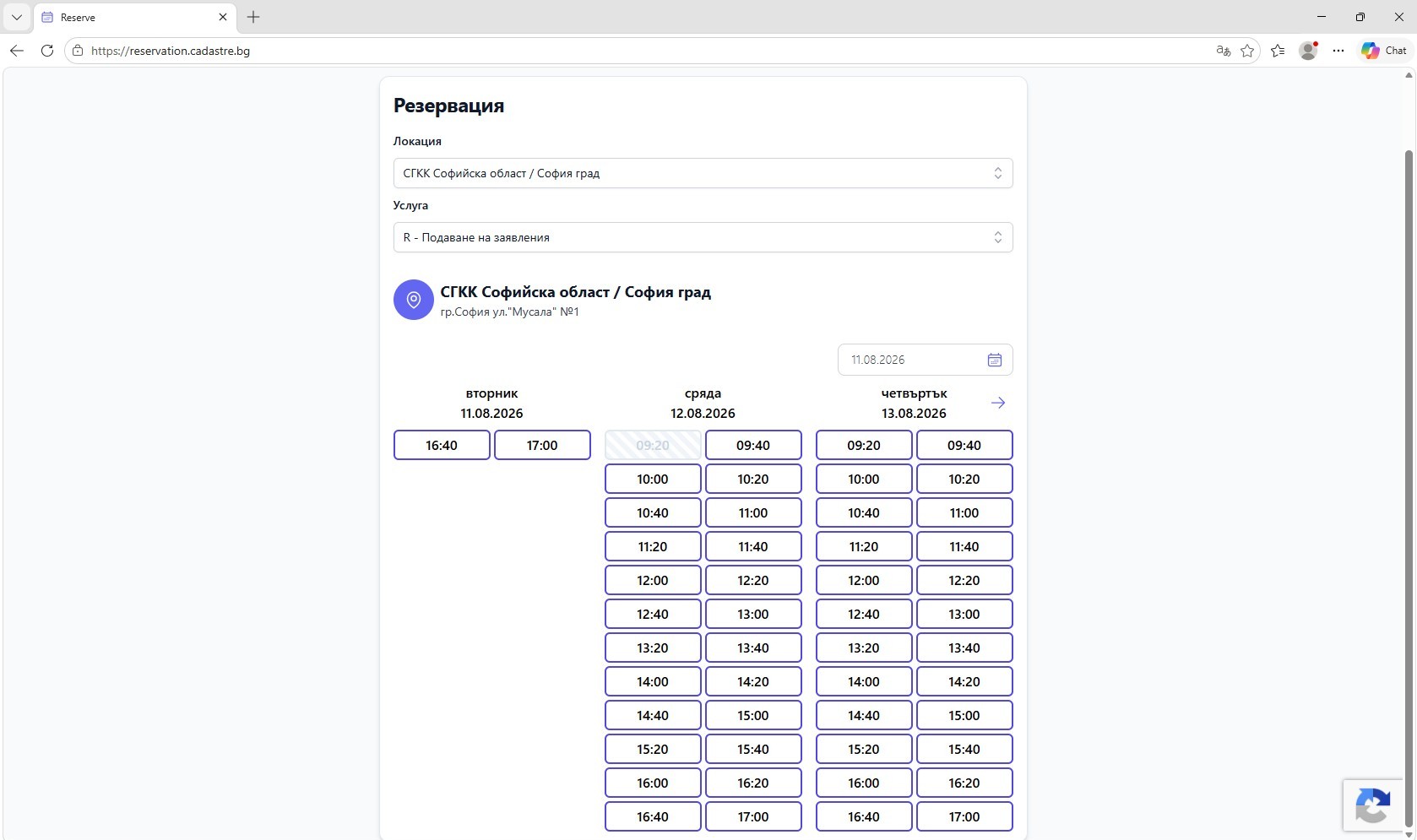Image resolution: width=1417 pixels, height=840 pixels.
Task: Select Tuesday 11.08.2026 slot 17:00
Action: click(x=542, y=445)
